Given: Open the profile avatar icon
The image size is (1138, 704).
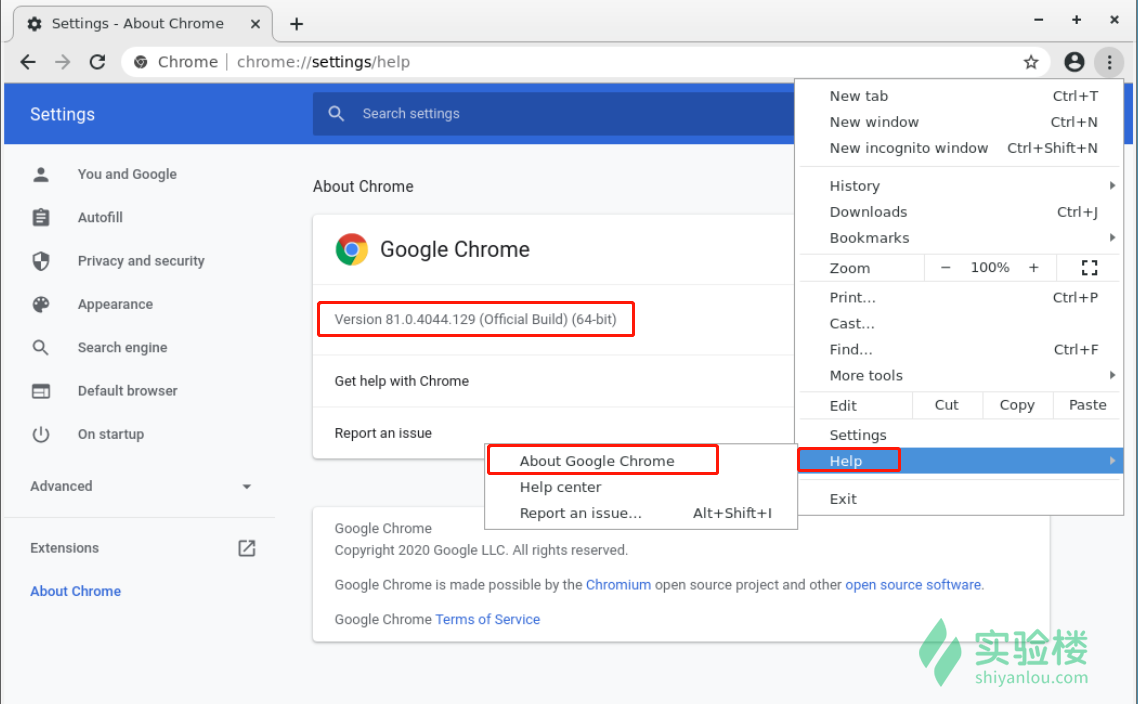Looking at the screenshot, I should (x=1074, y=62).
